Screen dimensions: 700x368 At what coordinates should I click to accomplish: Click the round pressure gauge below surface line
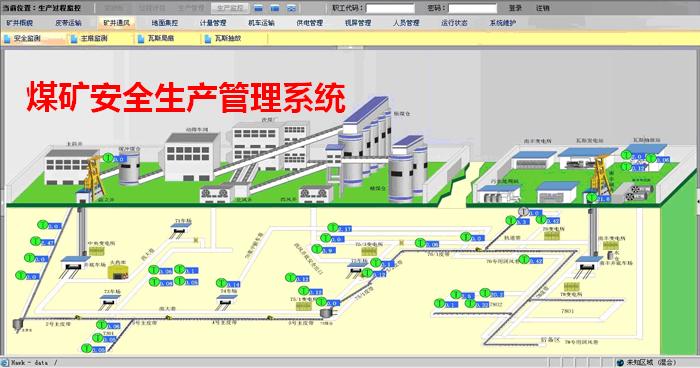coord(523,211)
